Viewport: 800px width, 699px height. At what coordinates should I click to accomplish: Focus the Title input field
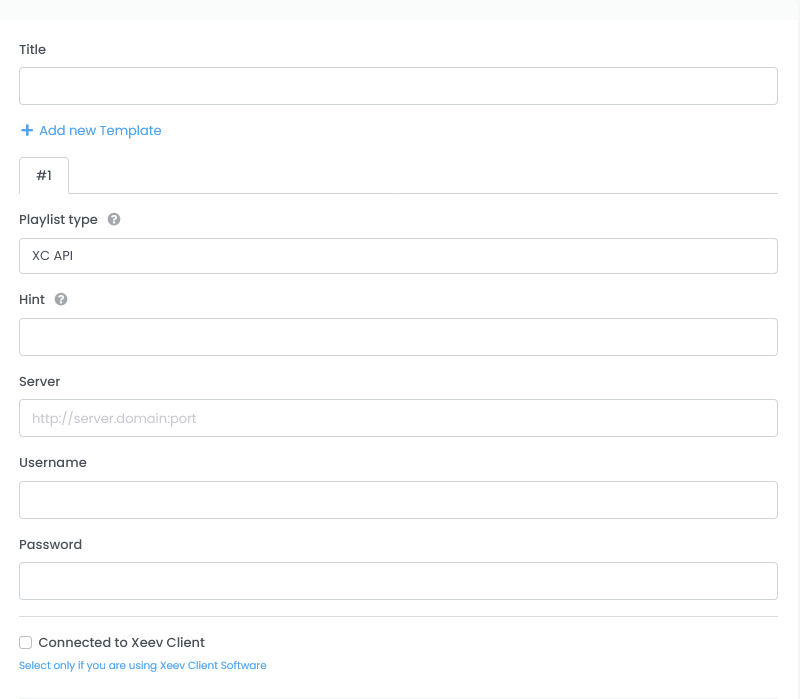click(x=398, y=86)
